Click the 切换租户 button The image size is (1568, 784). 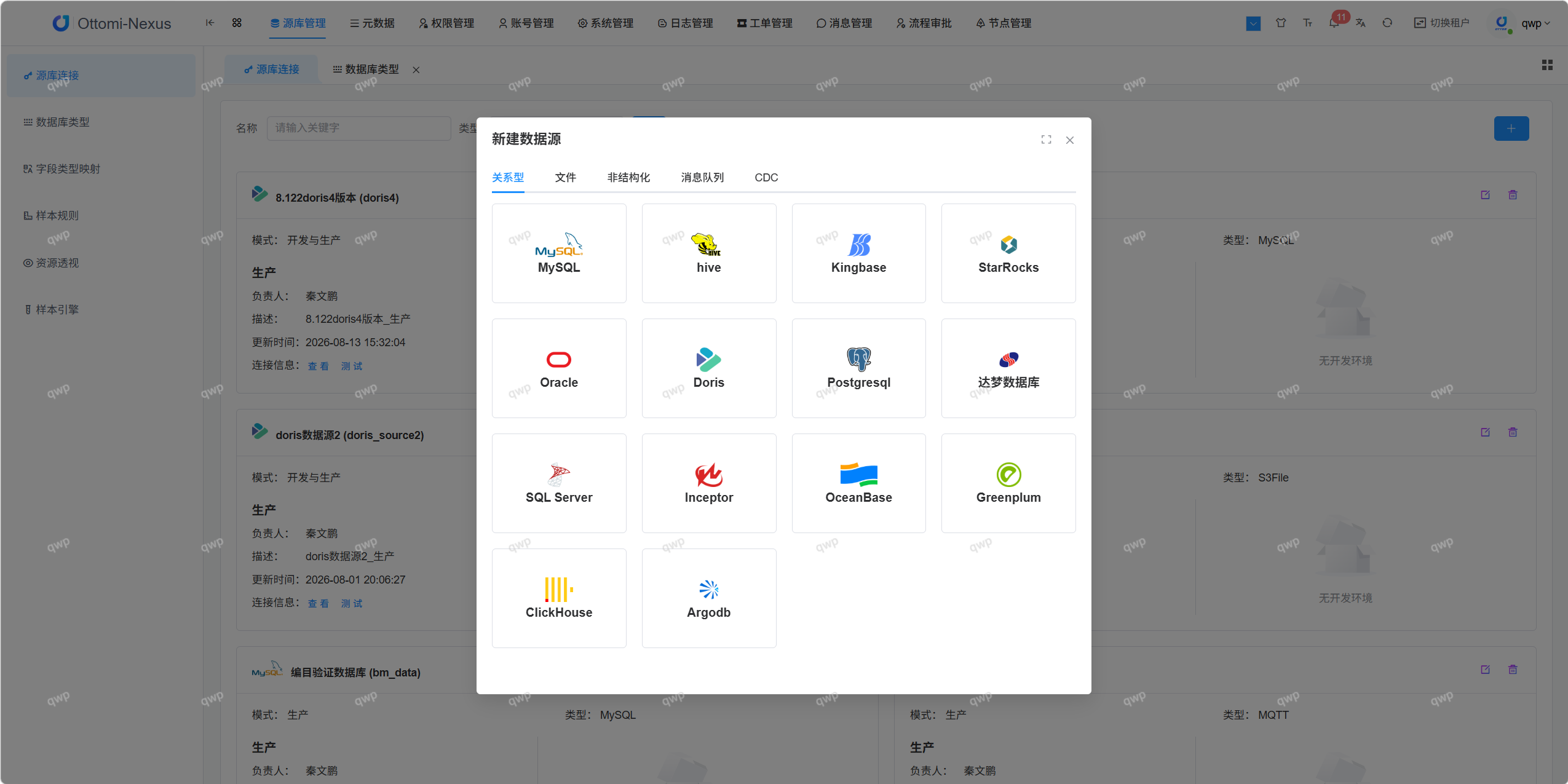(1441, 23)
